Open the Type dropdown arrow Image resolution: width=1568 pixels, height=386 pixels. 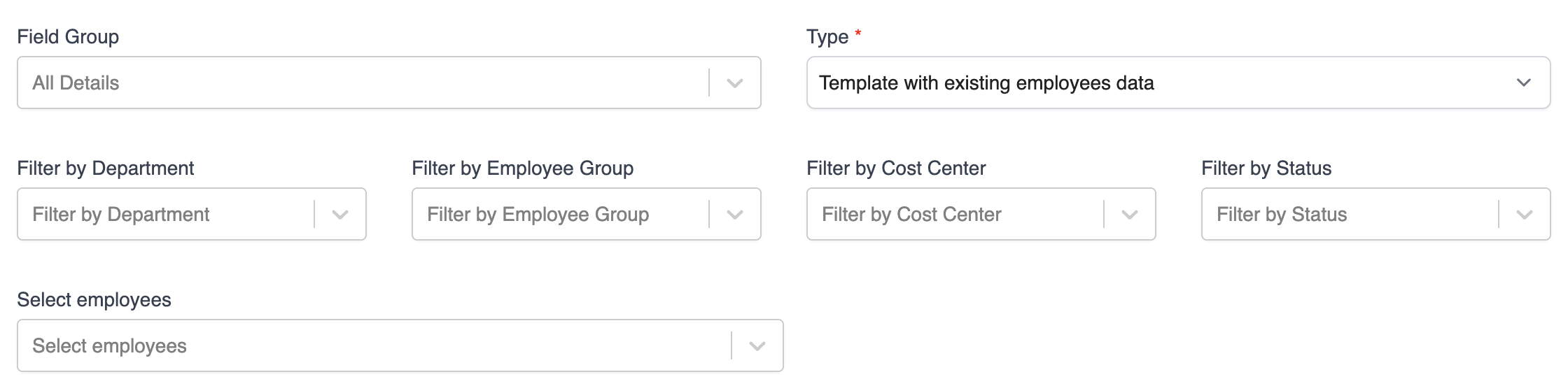tap(1523, 83)
